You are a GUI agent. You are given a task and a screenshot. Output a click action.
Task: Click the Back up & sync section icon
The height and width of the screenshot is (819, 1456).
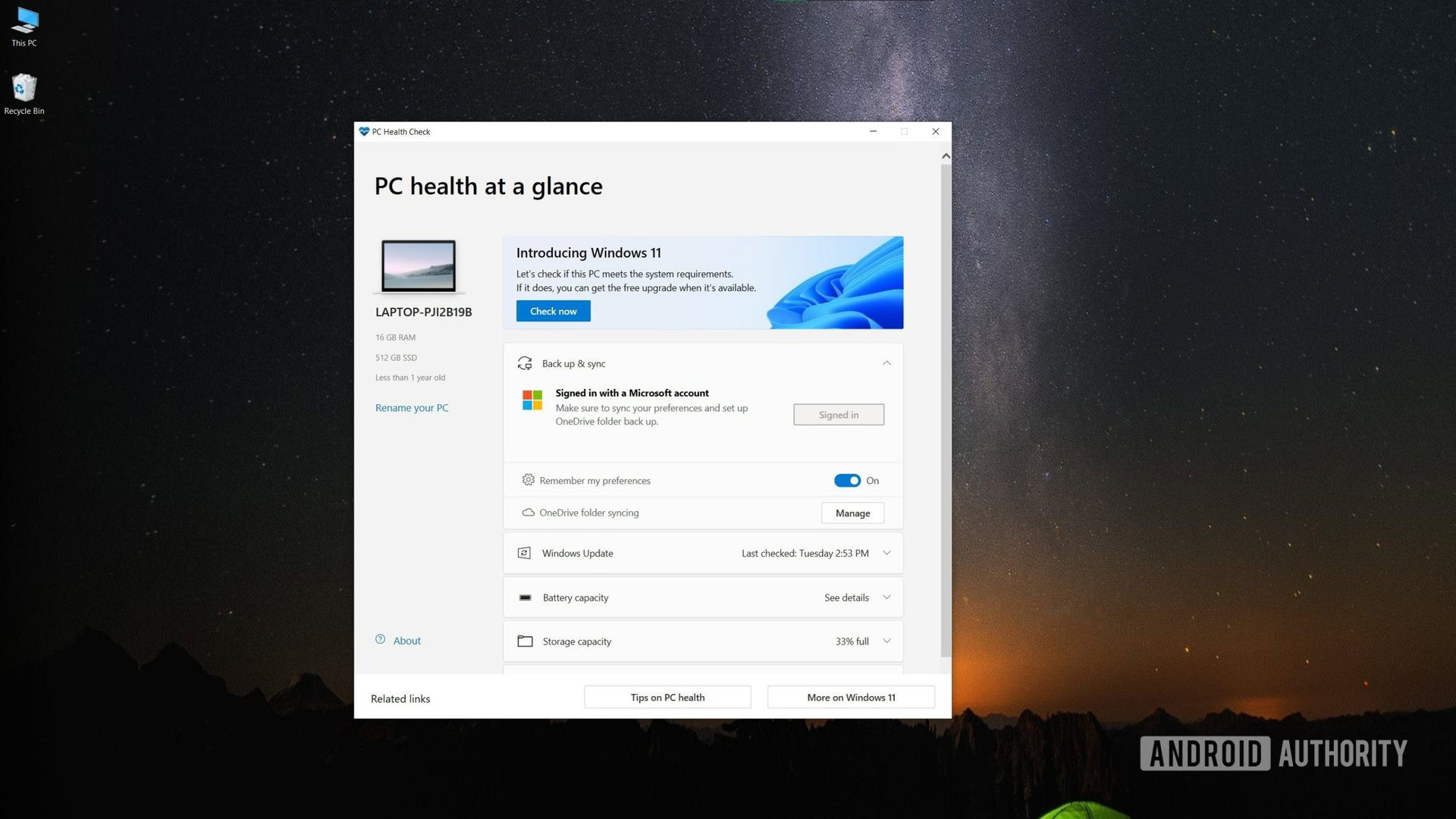point(525,362)
